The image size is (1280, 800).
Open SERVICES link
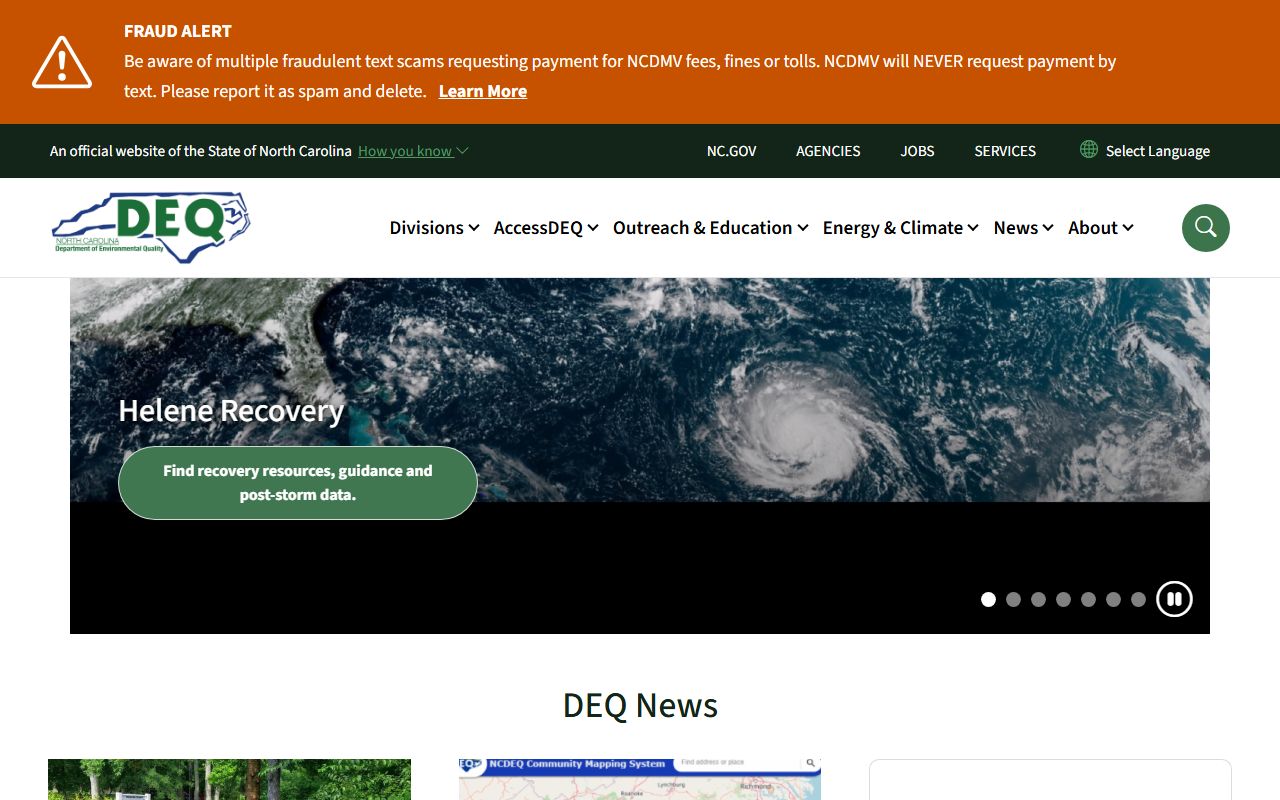click(1005, 151)
